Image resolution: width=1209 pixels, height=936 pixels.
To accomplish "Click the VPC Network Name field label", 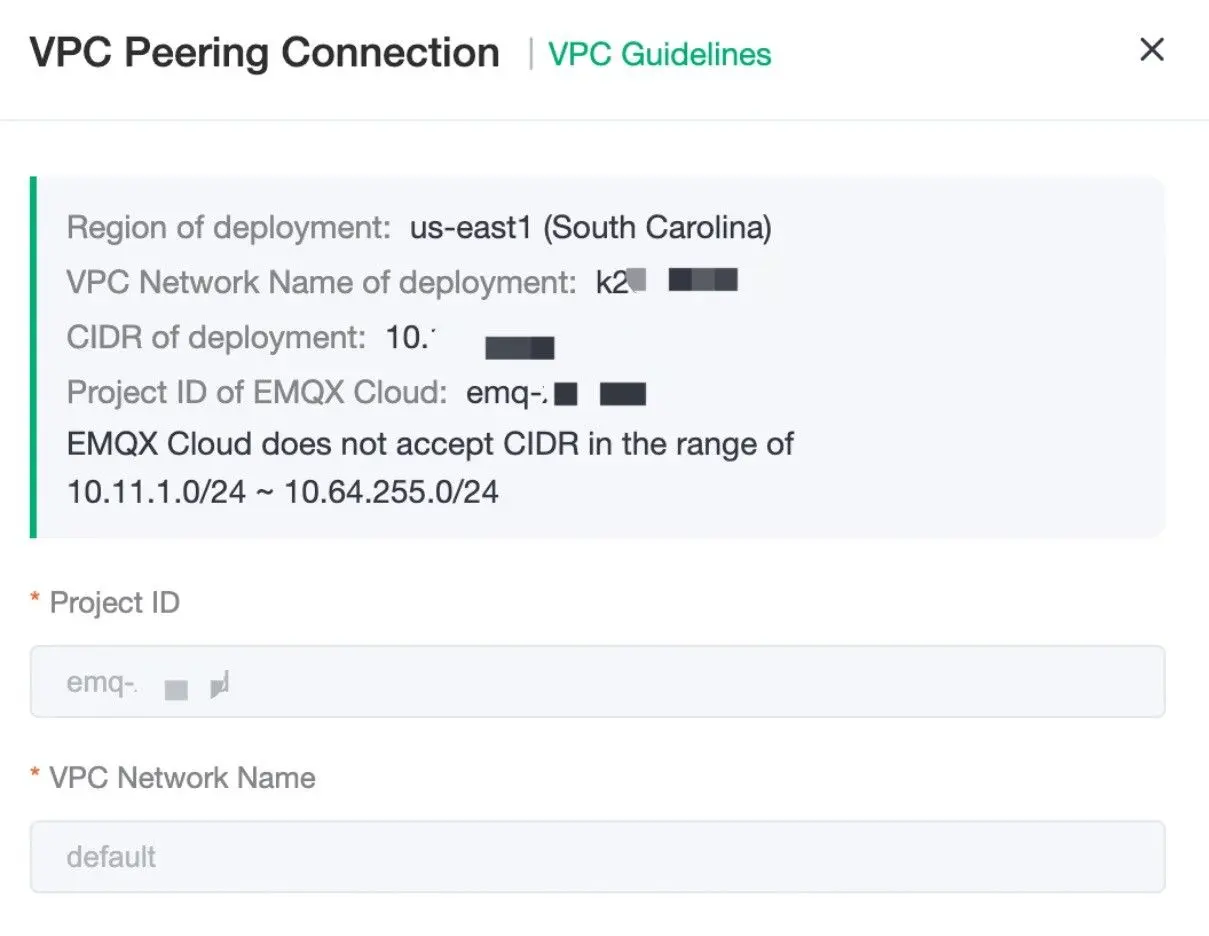I will pos(182,778).
